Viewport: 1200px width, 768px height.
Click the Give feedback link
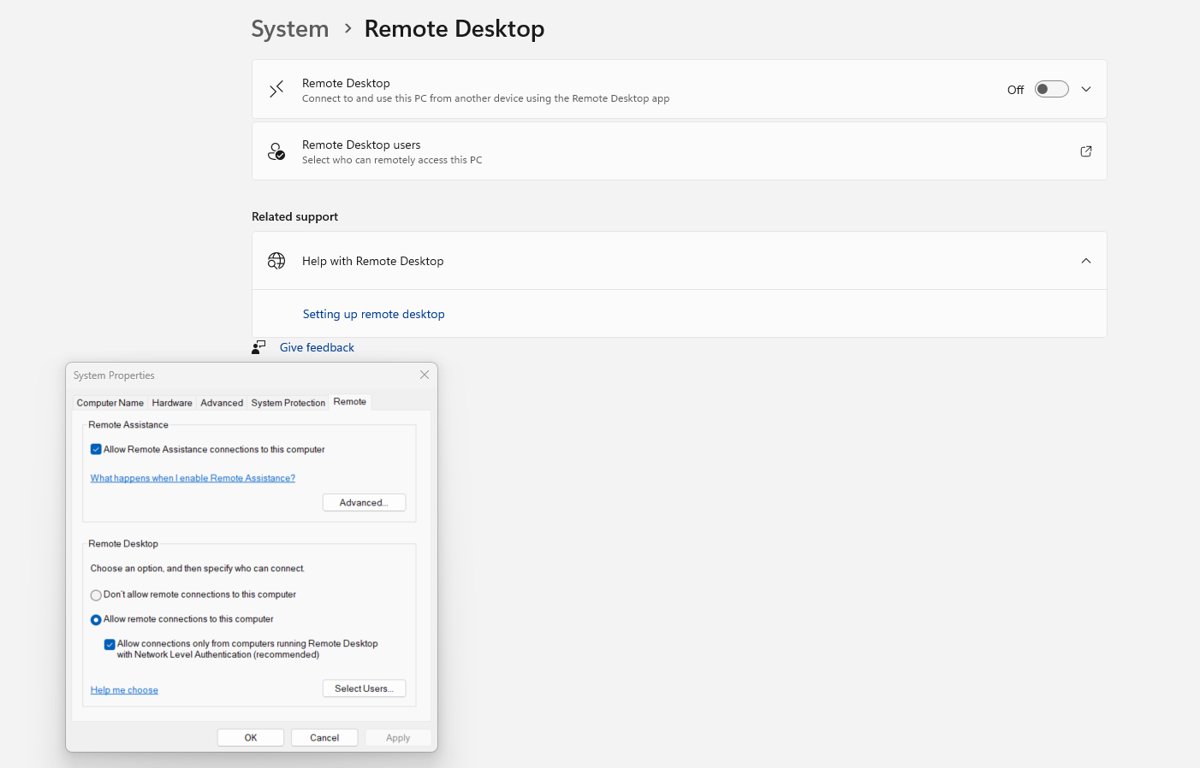pos(317,348)
